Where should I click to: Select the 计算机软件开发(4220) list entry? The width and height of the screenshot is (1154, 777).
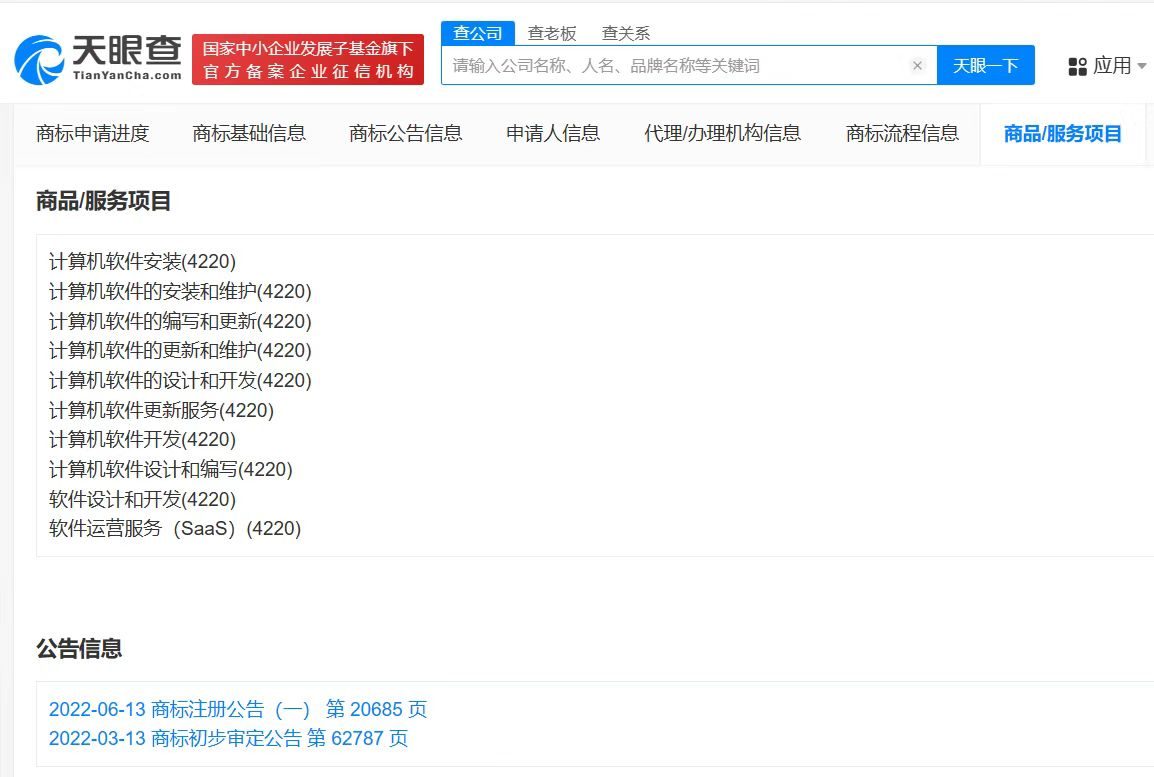143,439
